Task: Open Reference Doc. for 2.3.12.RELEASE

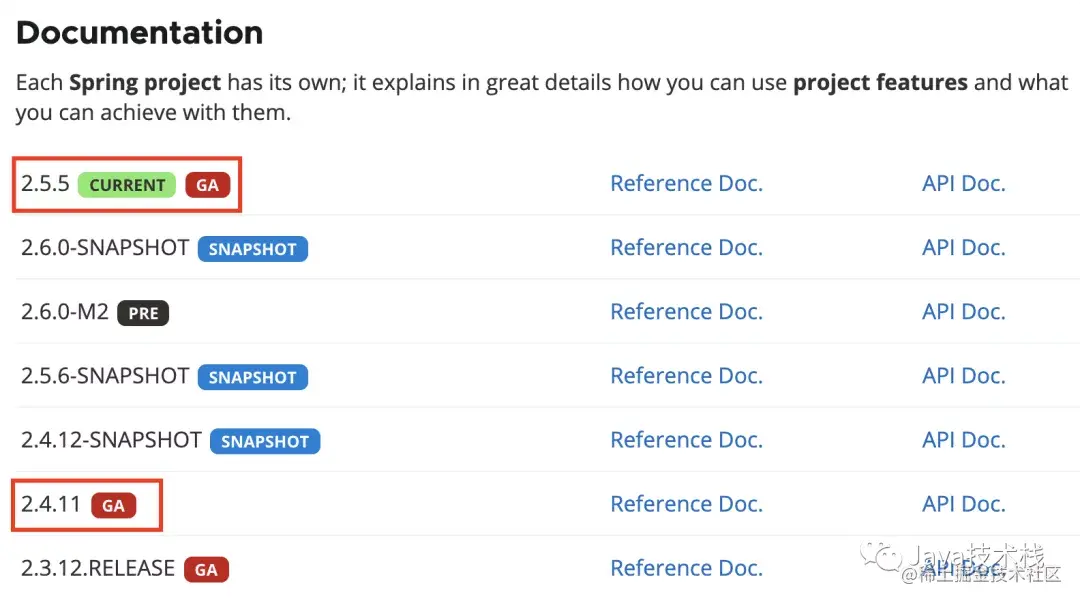Action: 686,568
